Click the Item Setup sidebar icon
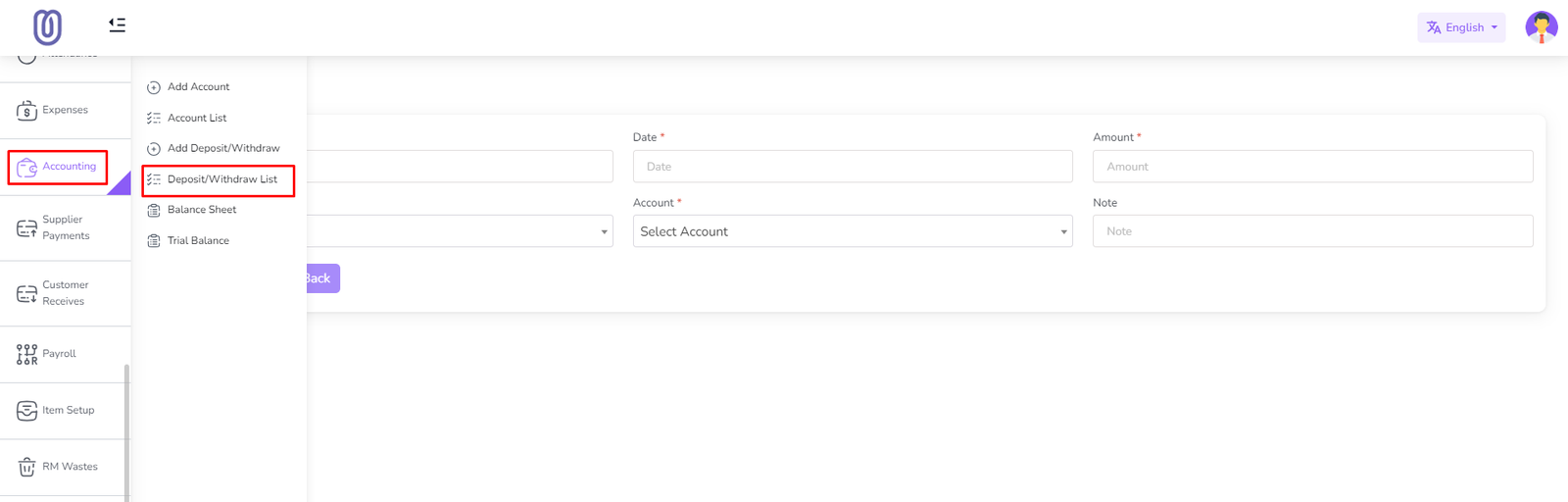 pos(26,411)
